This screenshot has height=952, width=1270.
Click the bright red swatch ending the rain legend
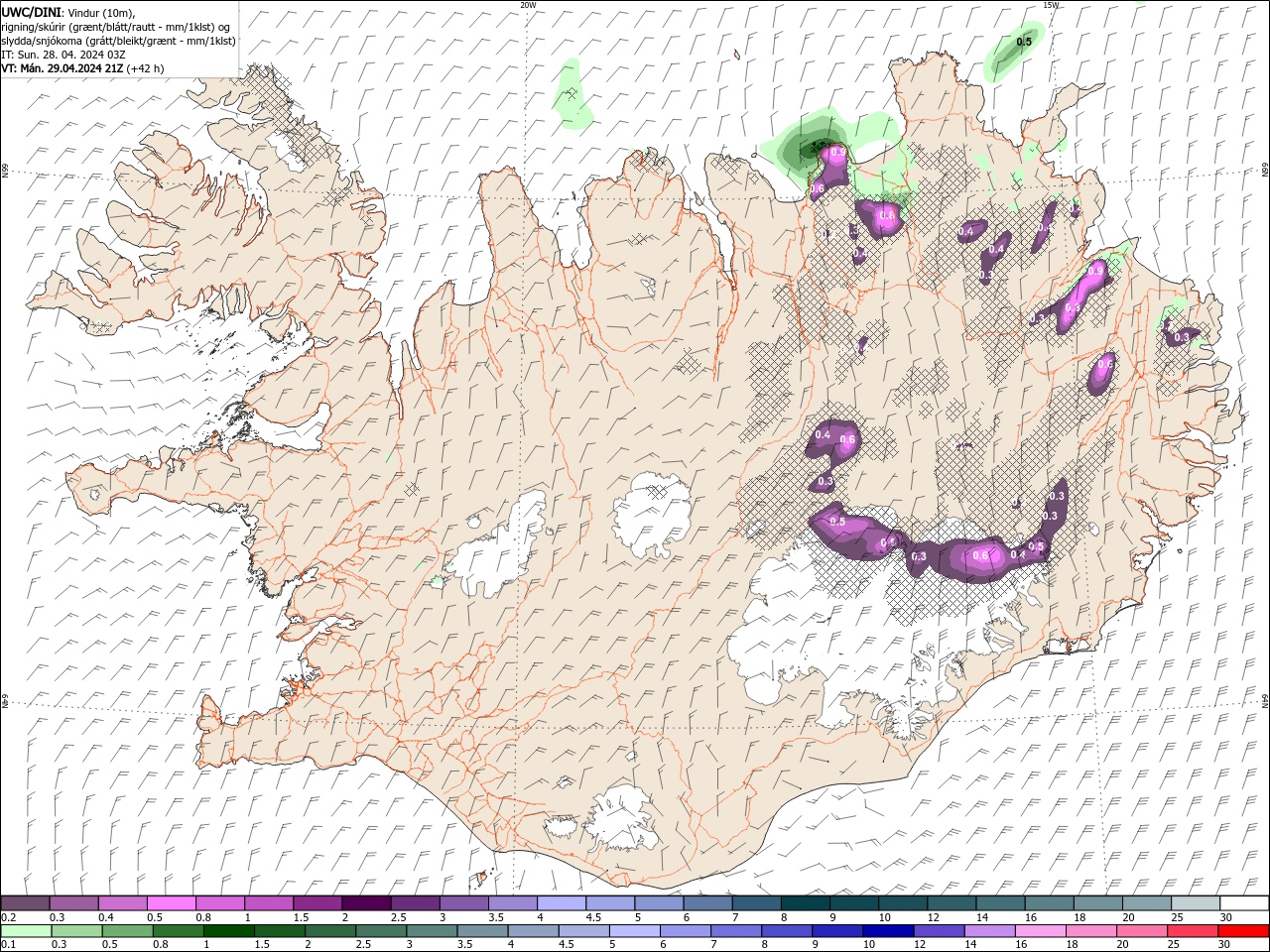pos(1244,931)
